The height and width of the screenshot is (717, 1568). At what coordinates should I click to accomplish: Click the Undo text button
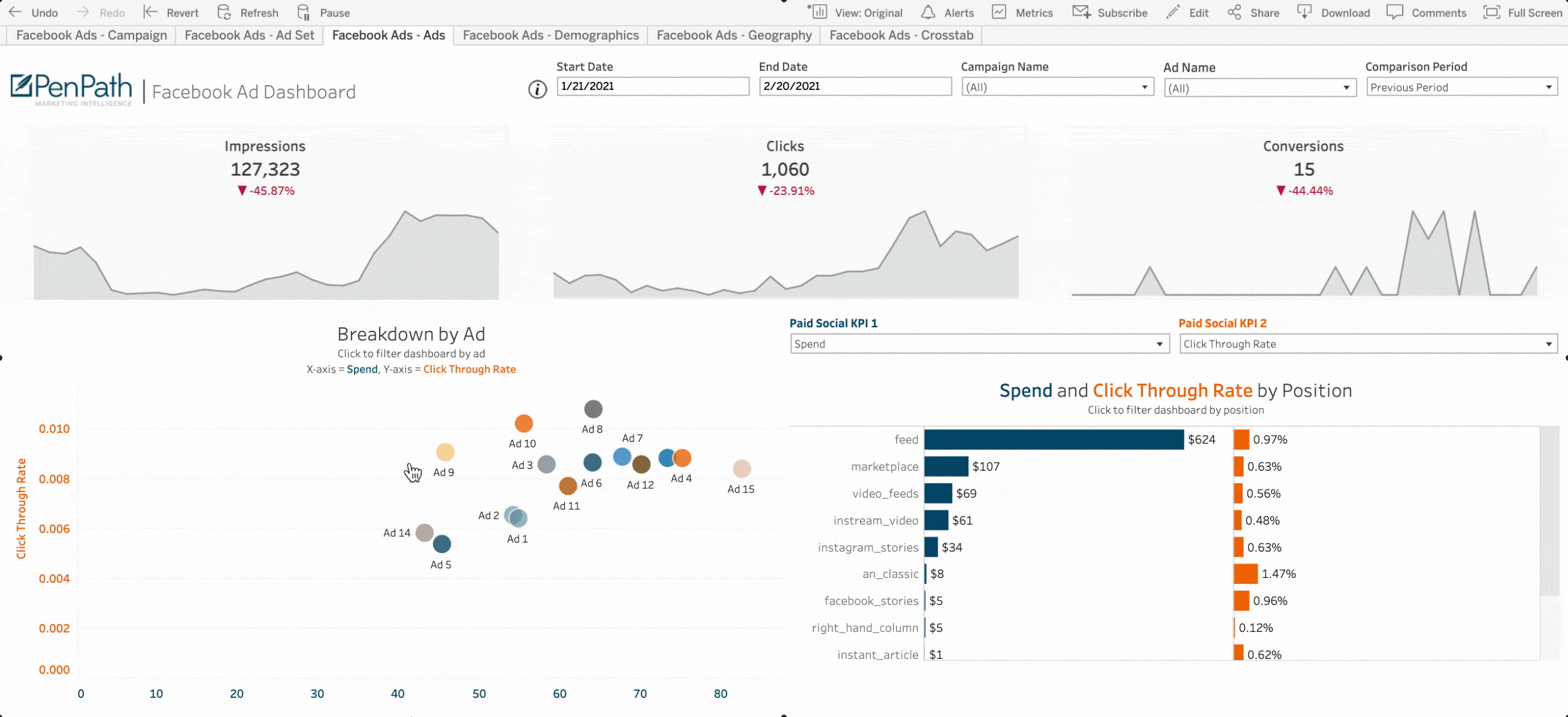pos(45,13)
